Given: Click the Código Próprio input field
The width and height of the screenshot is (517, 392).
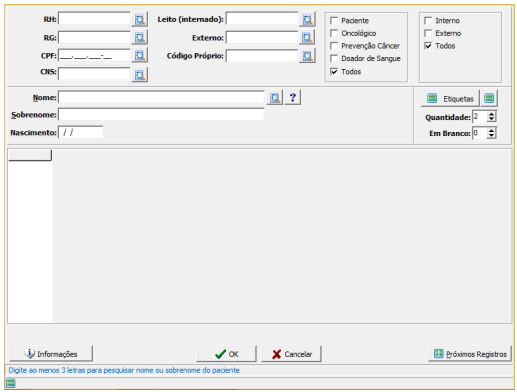Looking at the screenshot, I should point(262,56).
